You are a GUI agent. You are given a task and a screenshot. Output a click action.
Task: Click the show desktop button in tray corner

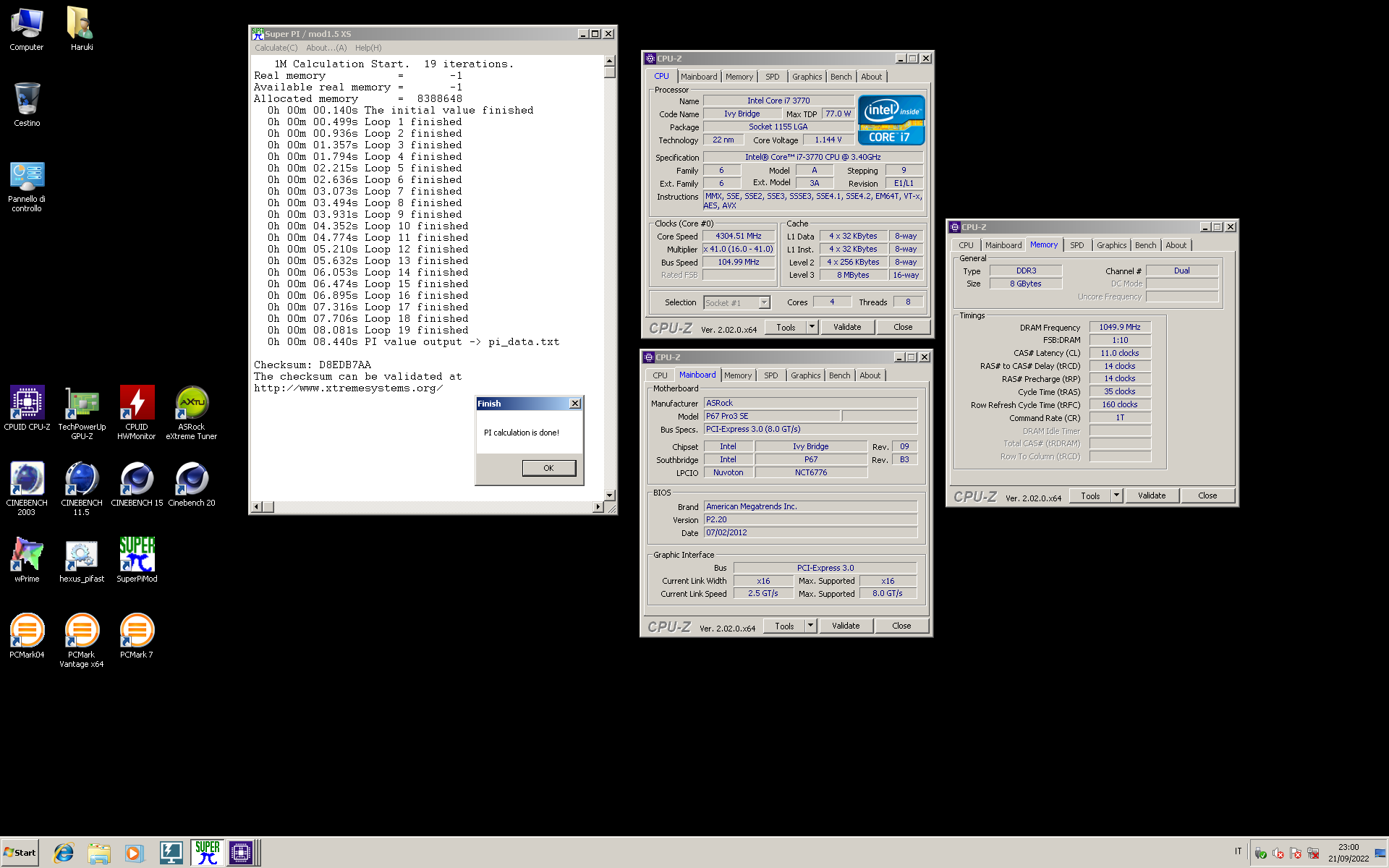pos(1380,853)
